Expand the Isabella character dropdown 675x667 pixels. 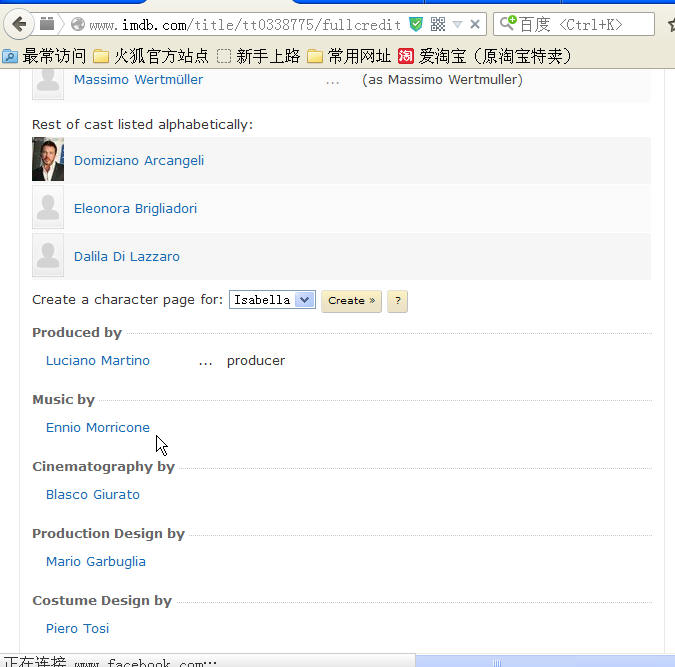272,300
